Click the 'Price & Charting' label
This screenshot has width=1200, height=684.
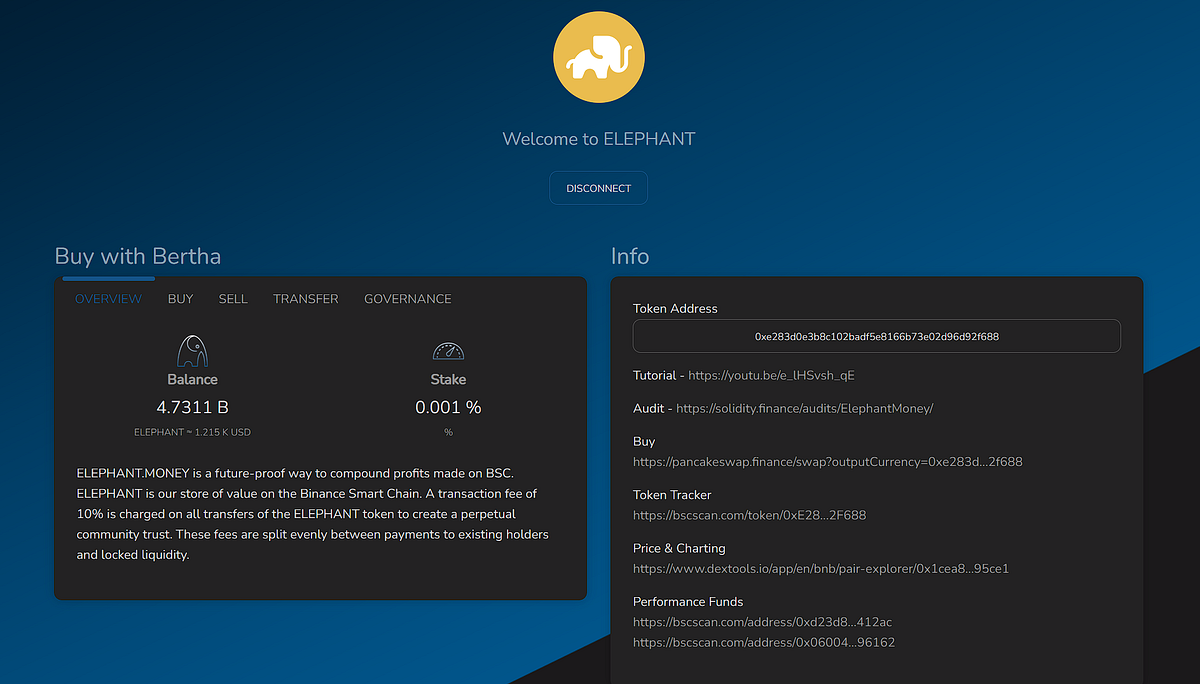679,548
